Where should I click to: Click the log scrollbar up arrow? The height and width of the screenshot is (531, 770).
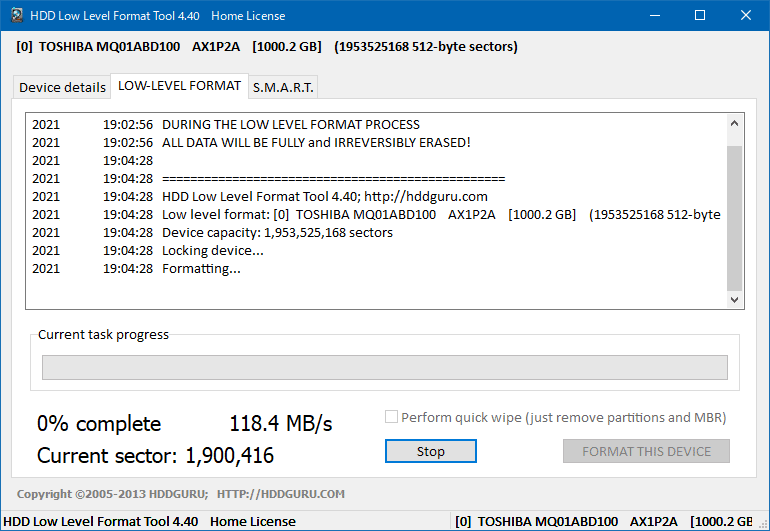tap(734, 123)
